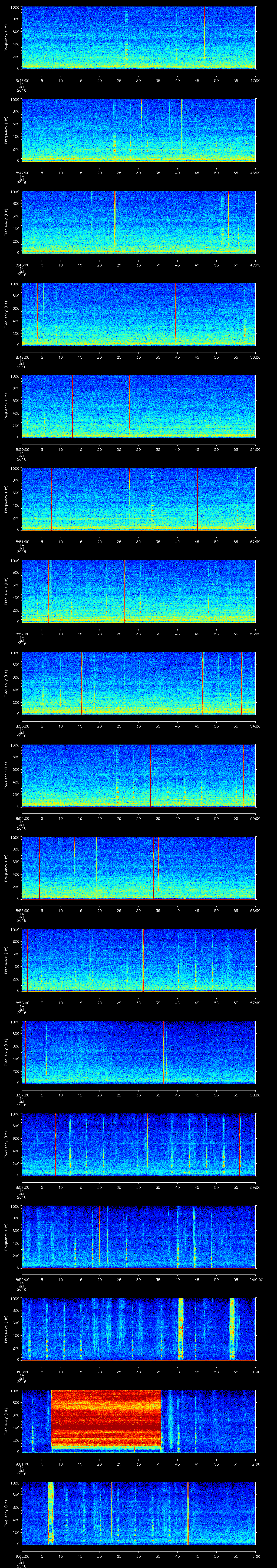The height and width of the screenshot is (1568, 277).
Task: Click the 8:55:00 start time label
Action: (x=22, y=910)
